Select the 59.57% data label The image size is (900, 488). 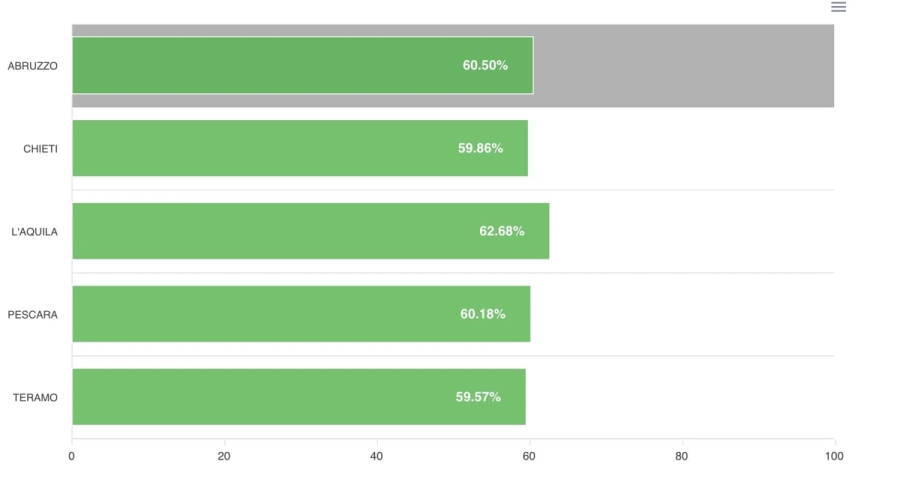478,397
